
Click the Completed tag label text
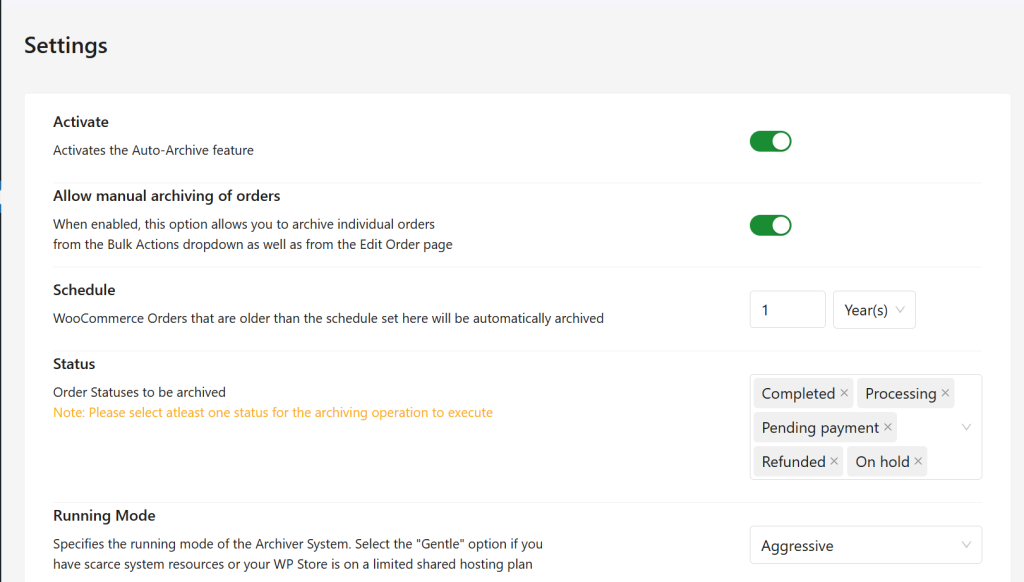[798, 393]
